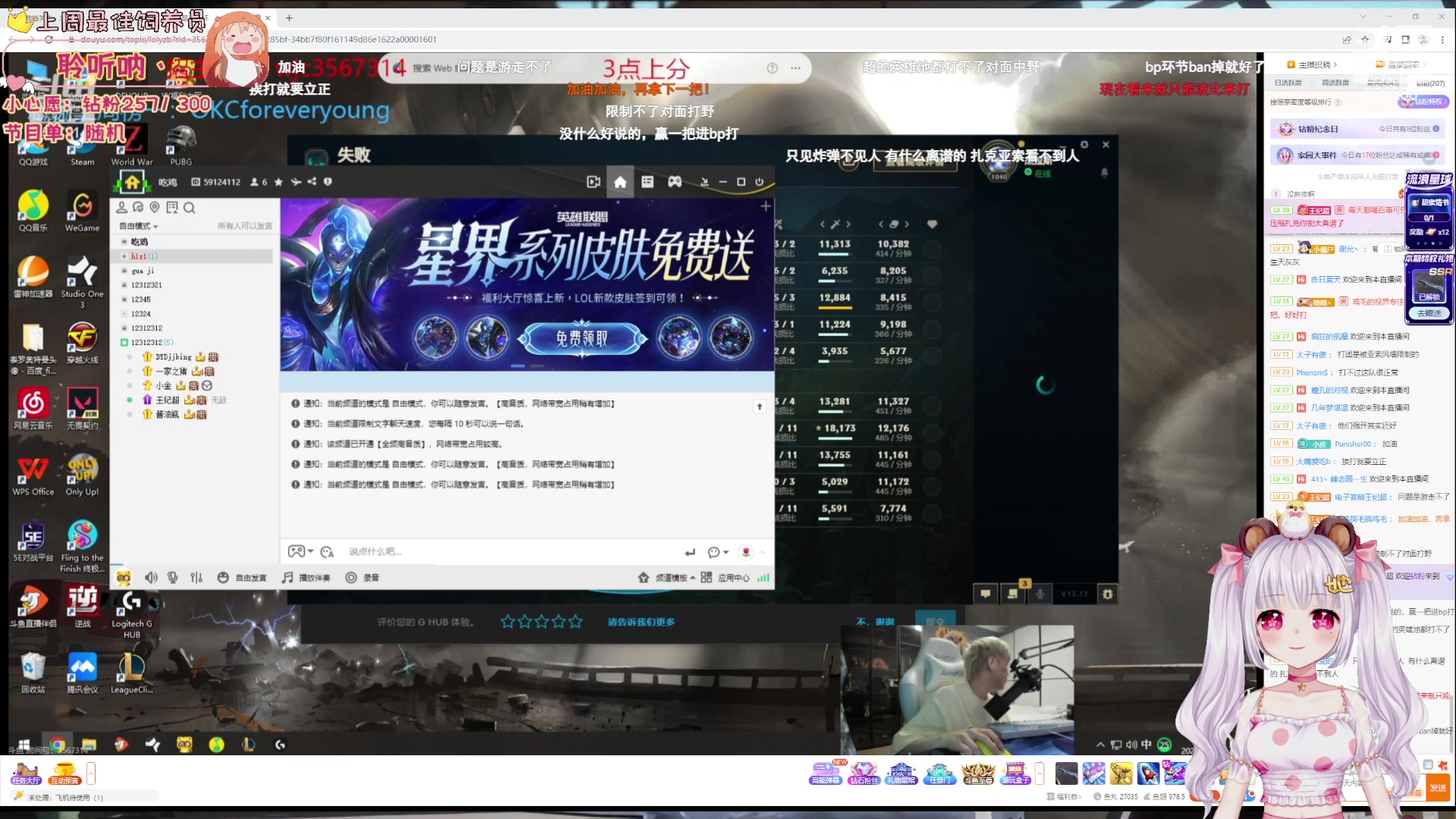Screen dimensions: 1456x819
Task: Select the second banner carousel dot
Action: coord(537,366)
